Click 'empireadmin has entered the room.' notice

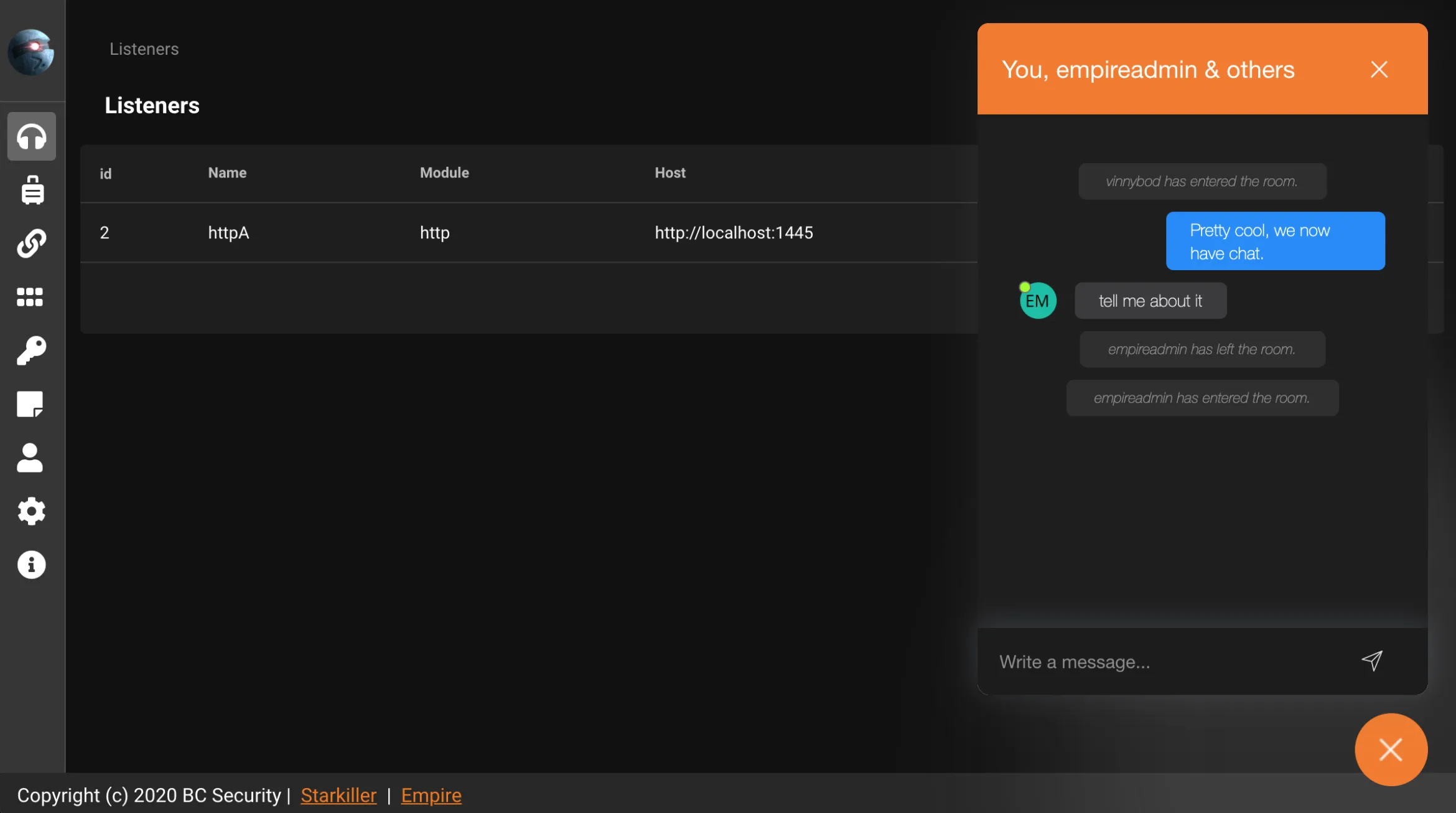(1202, 398)
